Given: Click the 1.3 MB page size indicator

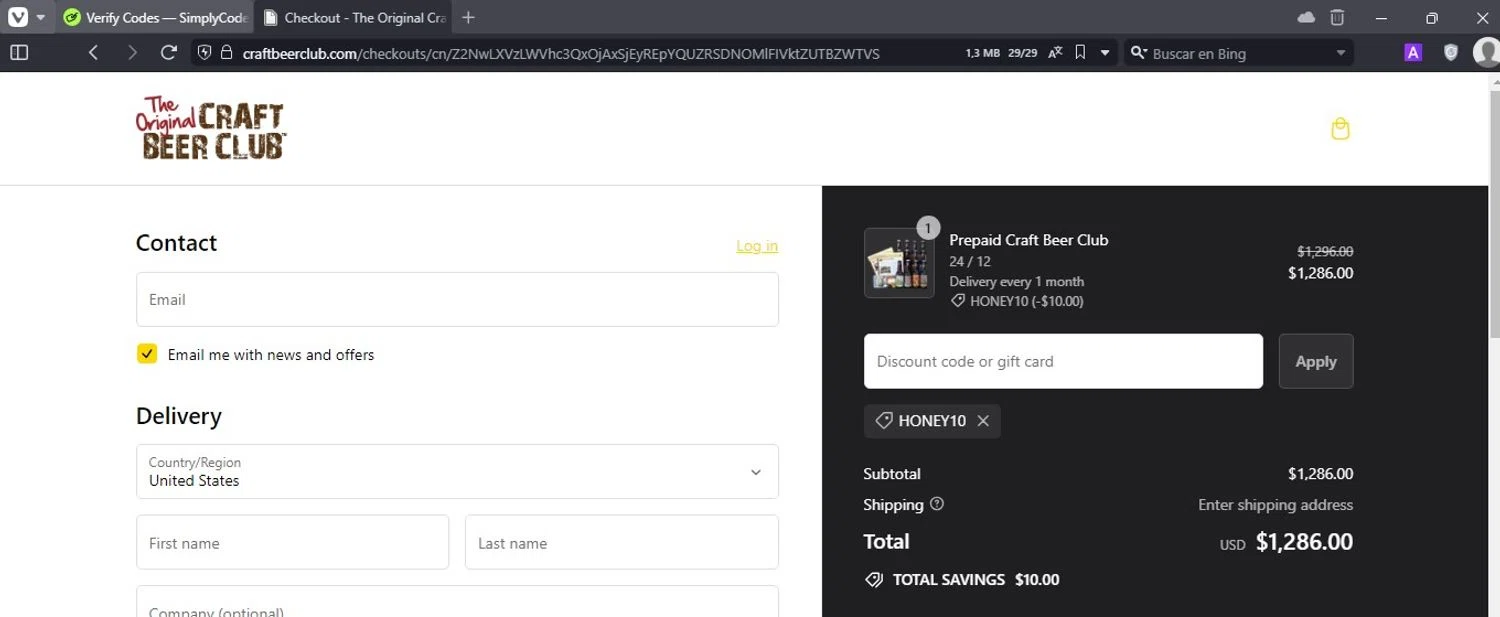Looking at the screenshot, I should [982, 53].
